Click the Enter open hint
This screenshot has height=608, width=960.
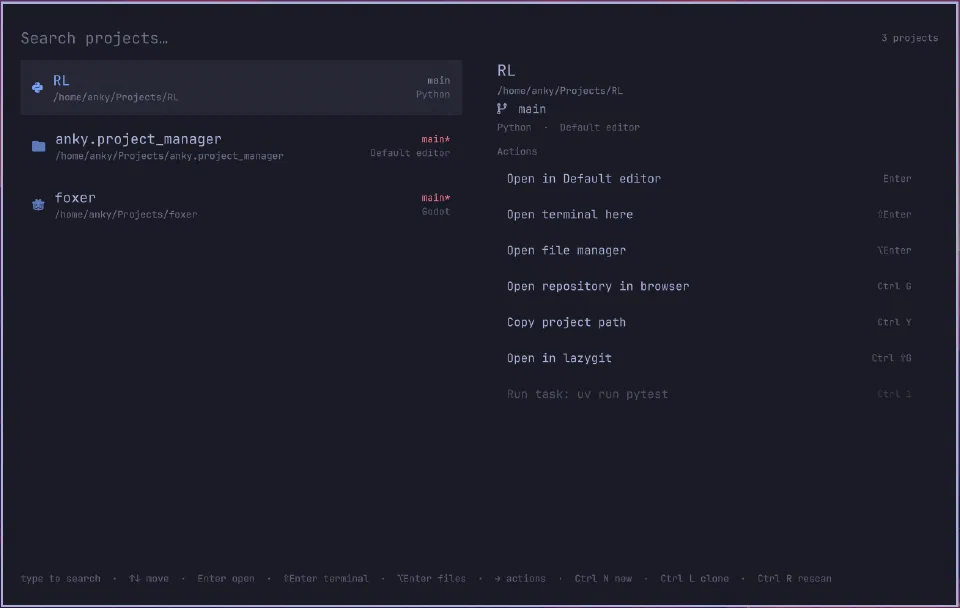(226, 579)
